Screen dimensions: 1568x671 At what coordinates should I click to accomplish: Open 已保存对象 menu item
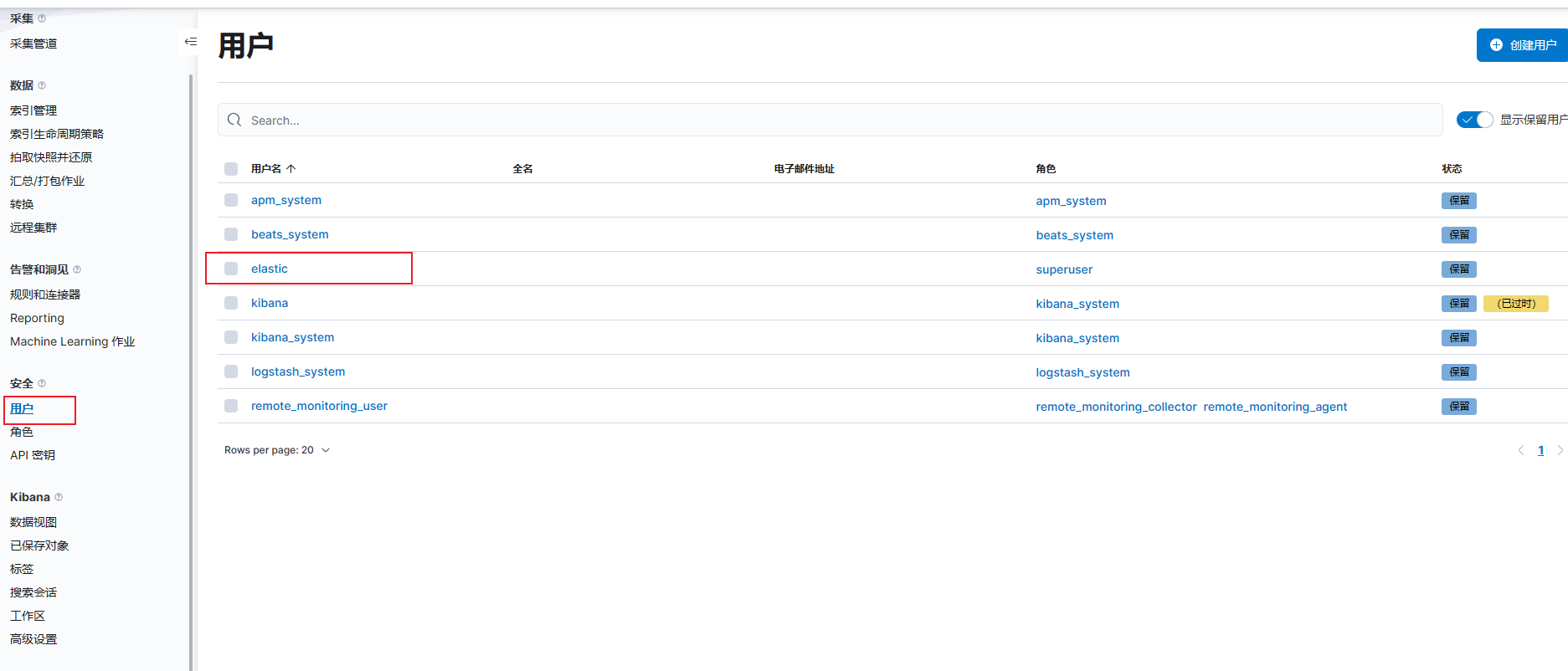click(x=39, y=546)
